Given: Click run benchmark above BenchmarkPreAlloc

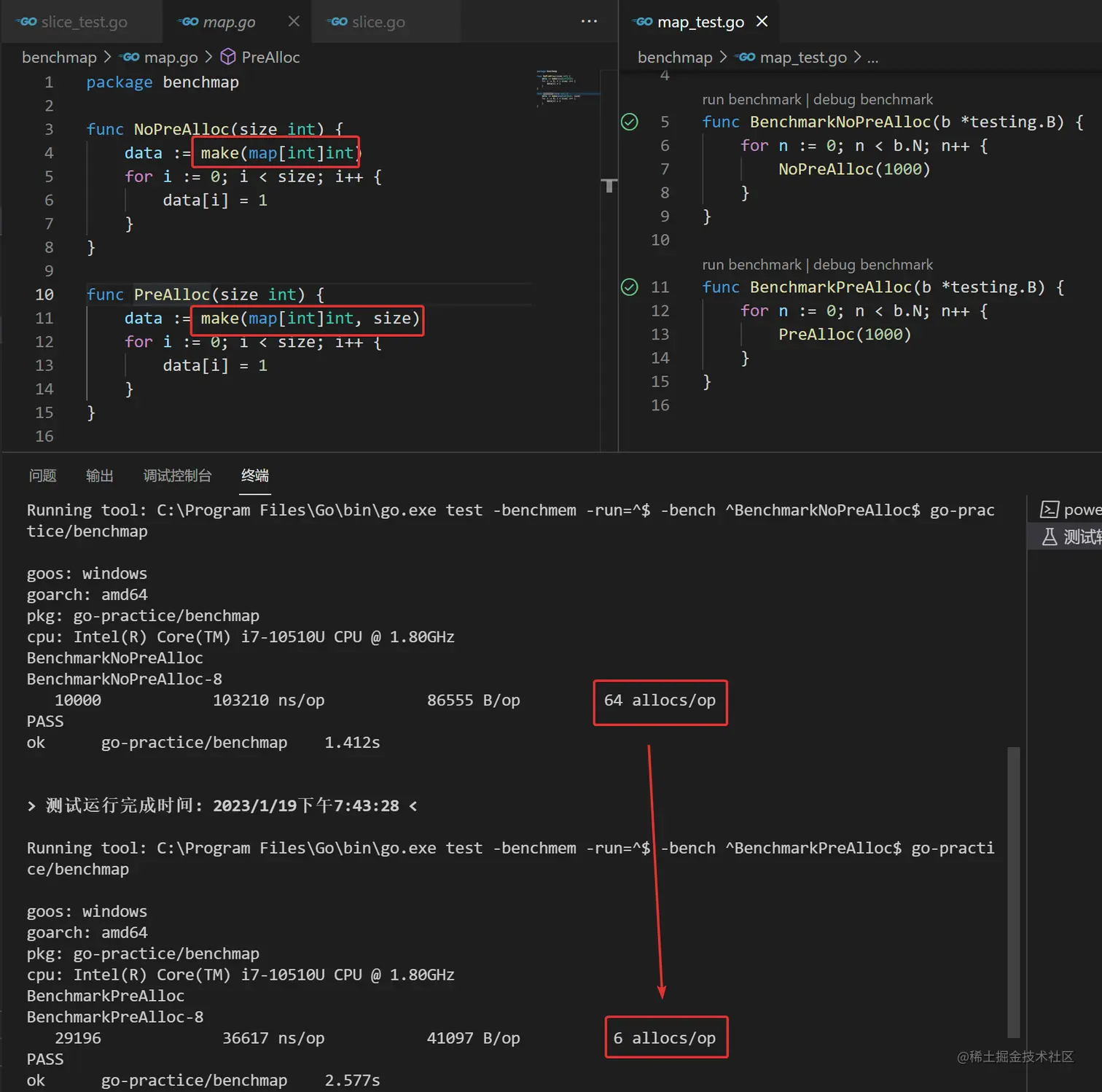Looking at the screenshot, I should [751, 265].
